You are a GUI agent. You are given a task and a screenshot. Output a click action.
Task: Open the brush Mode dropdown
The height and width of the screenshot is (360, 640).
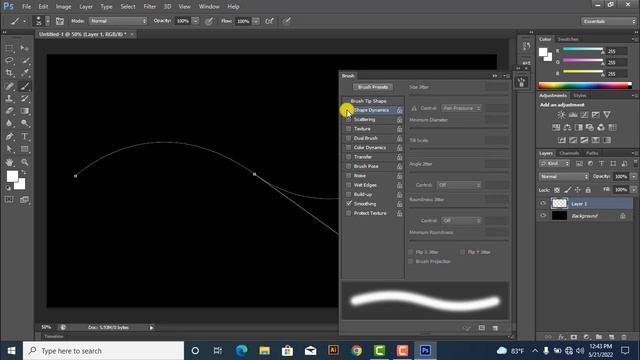point(118,21)
